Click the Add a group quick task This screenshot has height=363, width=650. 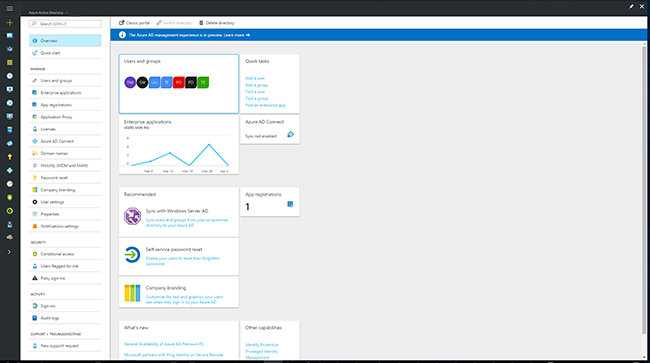click(x=257, y=85)
